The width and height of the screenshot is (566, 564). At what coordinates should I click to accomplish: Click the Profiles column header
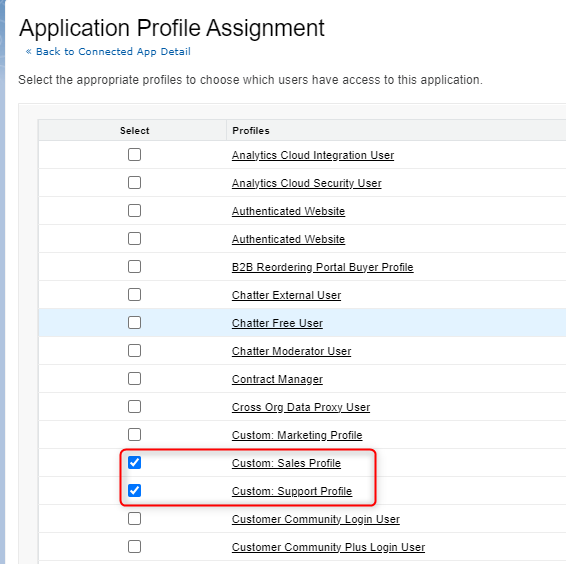[251, 130]
